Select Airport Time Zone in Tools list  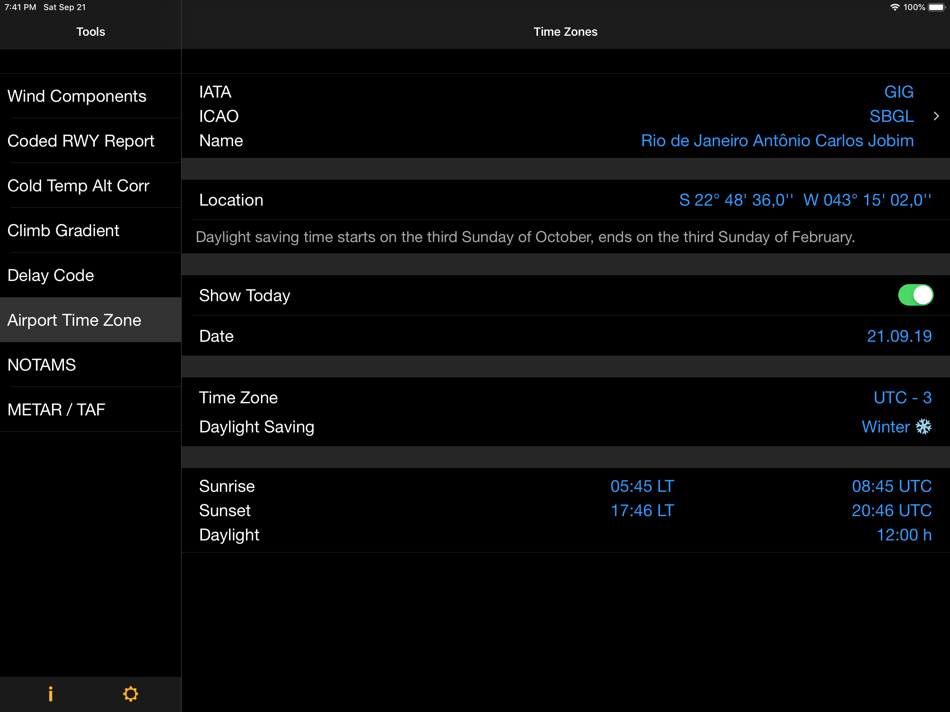pyautogui.click(x=73, y=320)
